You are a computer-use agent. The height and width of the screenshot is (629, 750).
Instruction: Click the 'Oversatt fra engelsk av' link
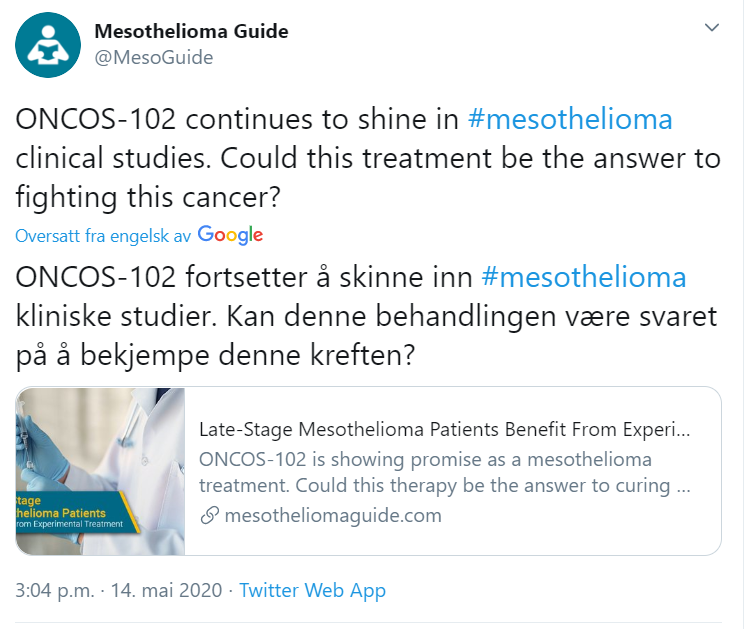[x=103, y=236]
